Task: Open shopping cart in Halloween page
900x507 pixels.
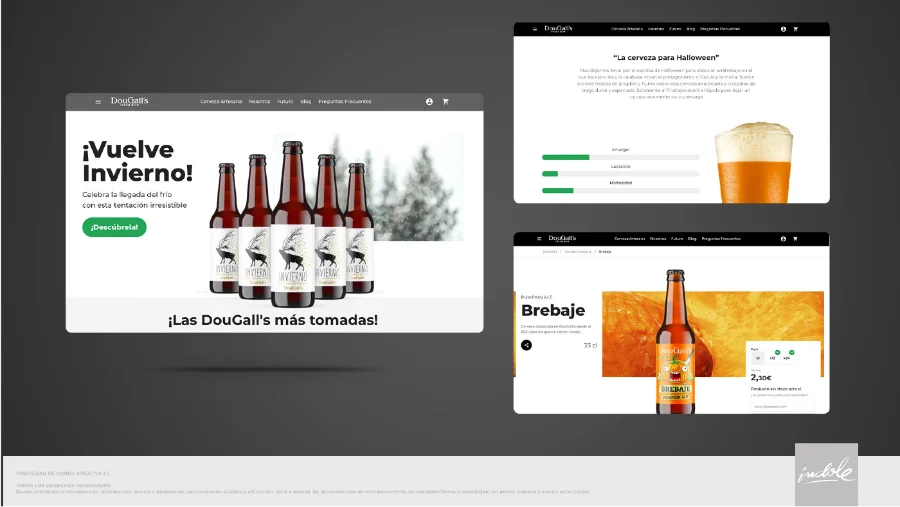Action: pyautogui.click(x=796, y=29)
